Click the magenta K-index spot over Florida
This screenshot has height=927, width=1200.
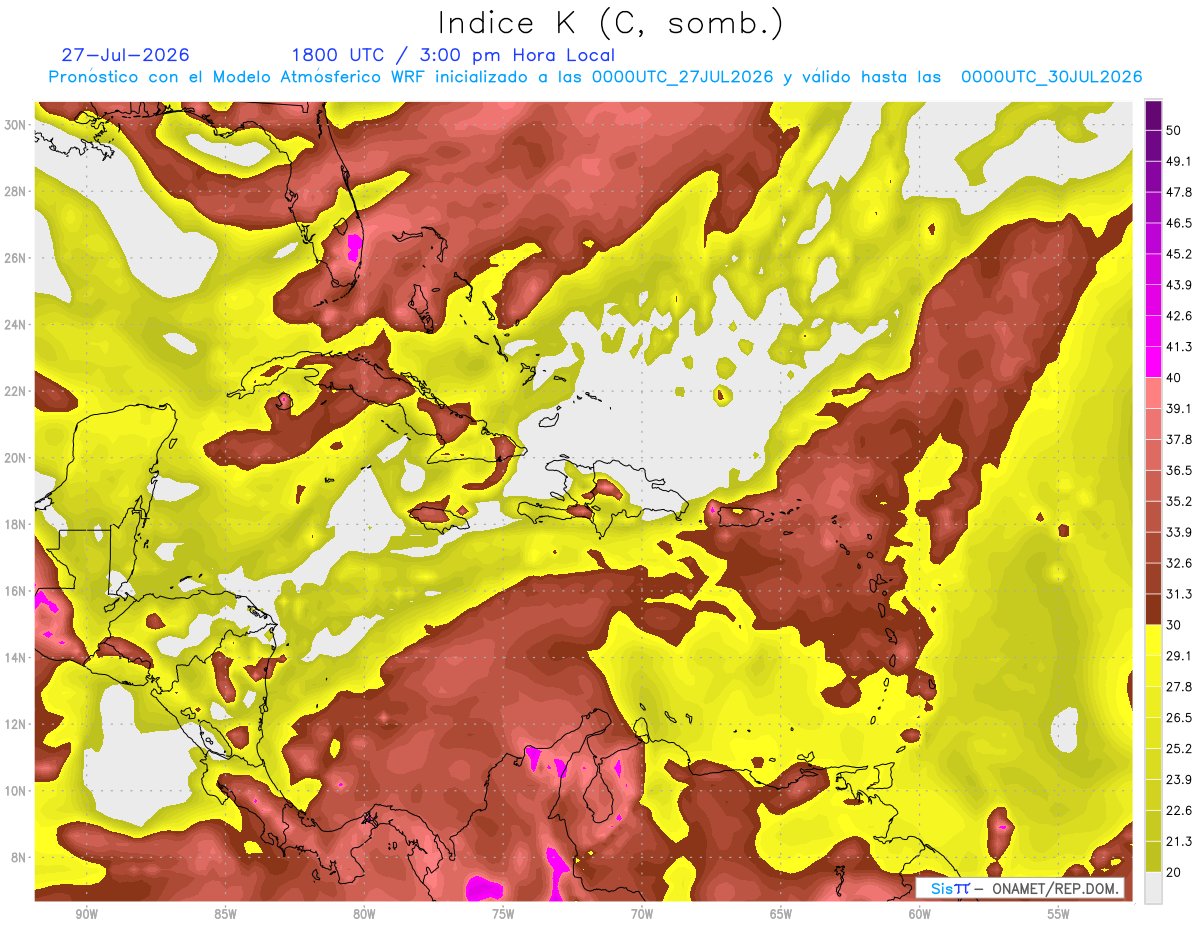coord(353,246)
